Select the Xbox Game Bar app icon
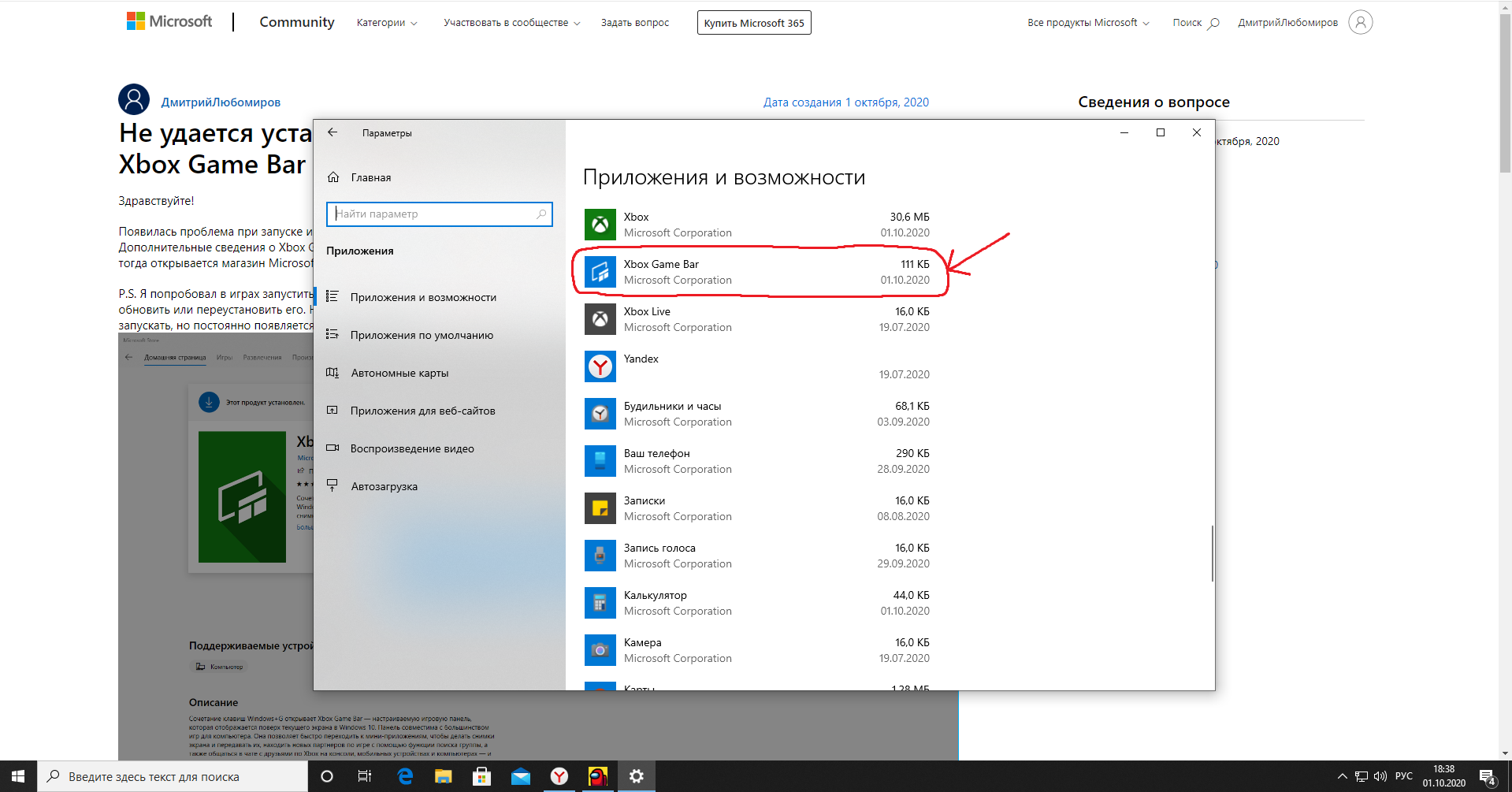 [x=600, y=272]
